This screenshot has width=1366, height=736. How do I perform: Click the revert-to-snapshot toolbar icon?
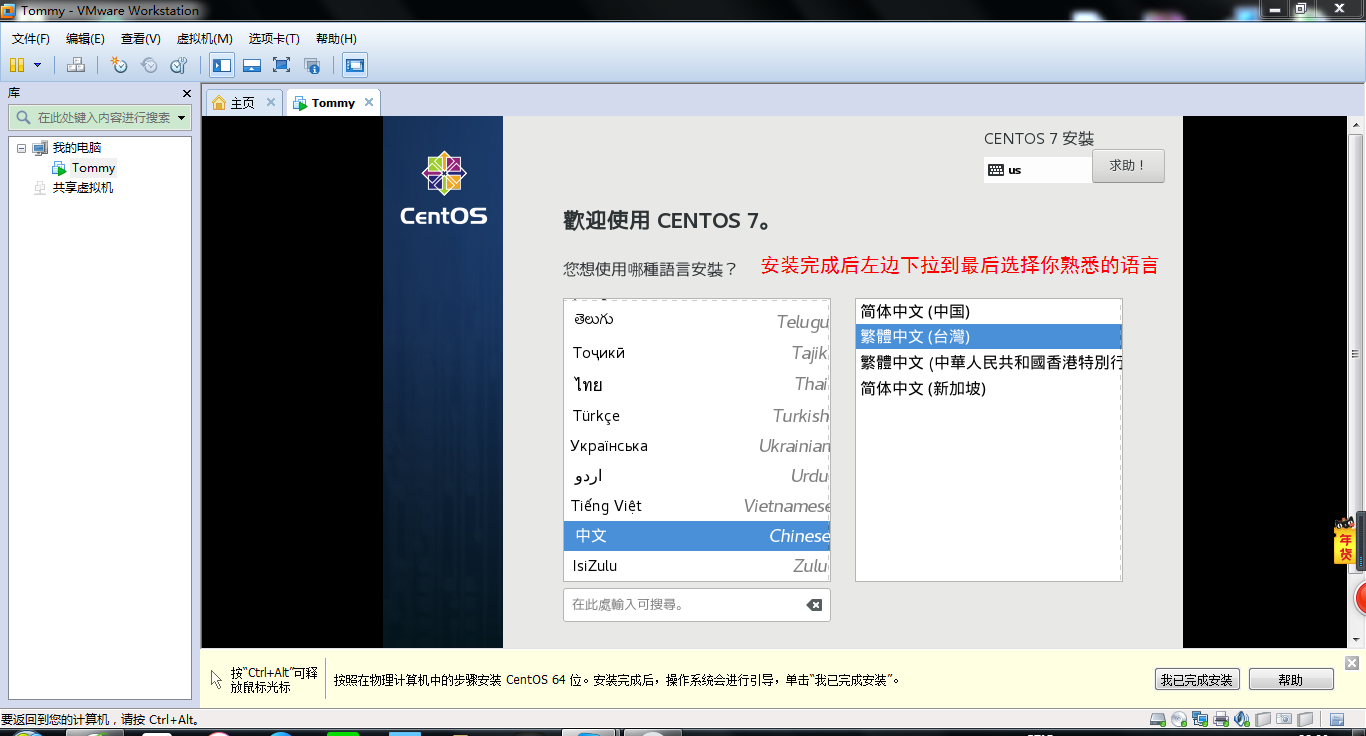pyautogui.click(x=149, y=65)
